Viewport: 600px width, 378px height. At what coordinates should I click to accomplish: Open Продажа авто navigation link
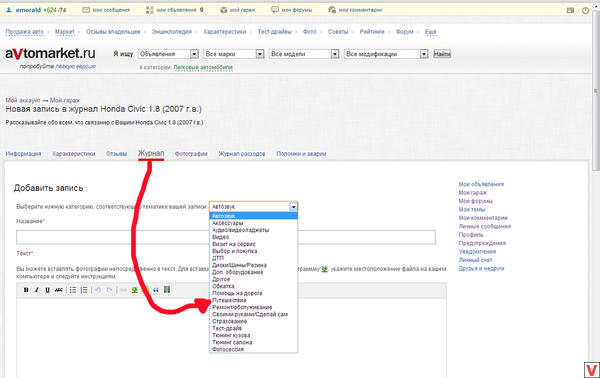(24, 32)
